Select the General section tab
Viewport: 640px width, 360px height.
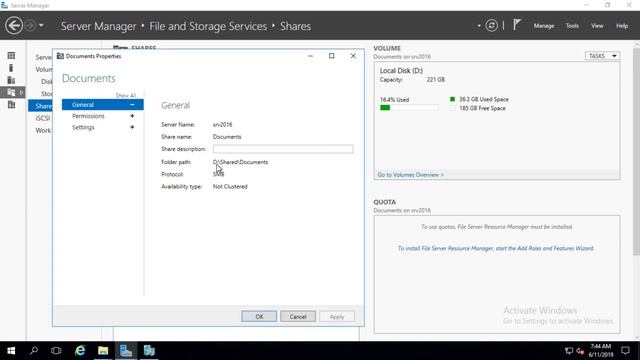[102, 105]
